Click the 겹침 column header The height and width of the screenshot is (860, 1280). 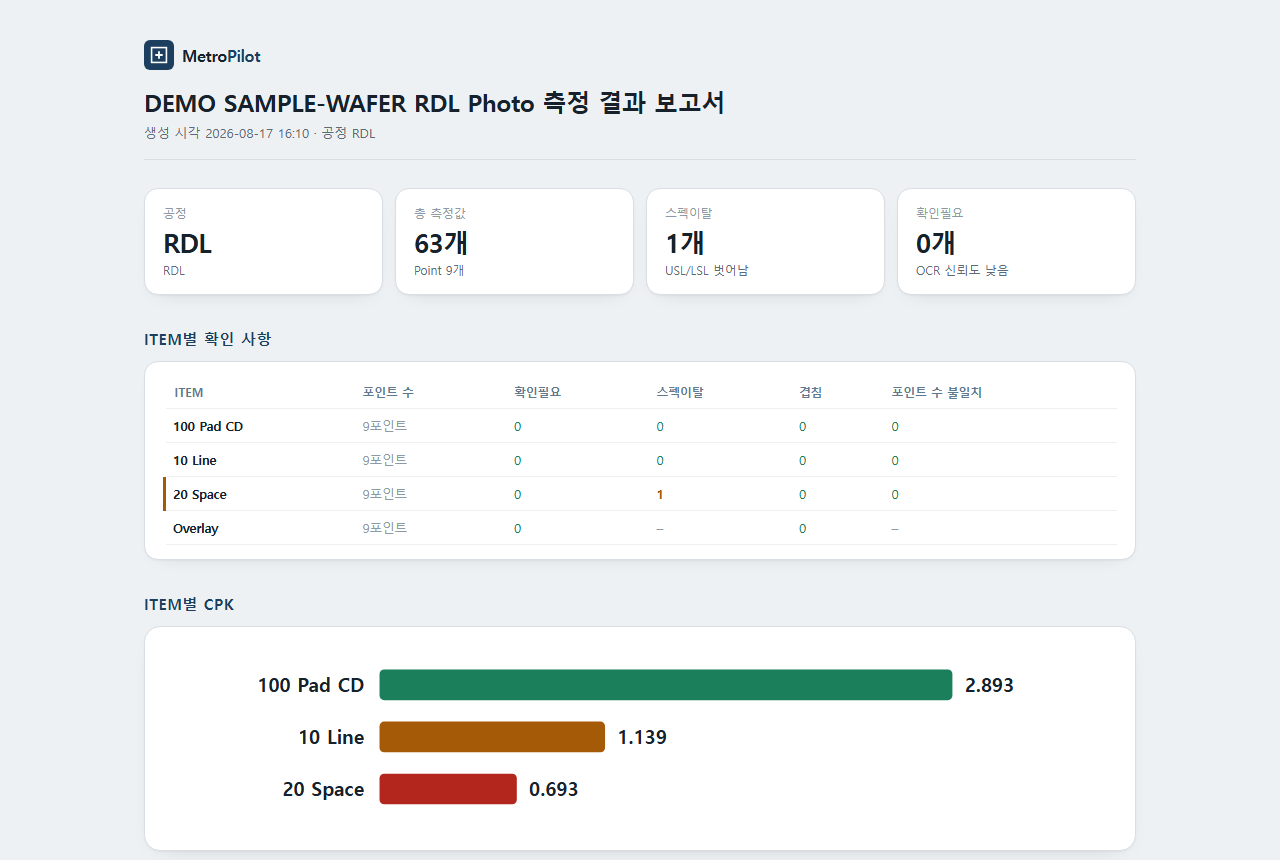(x=811, y=392)
